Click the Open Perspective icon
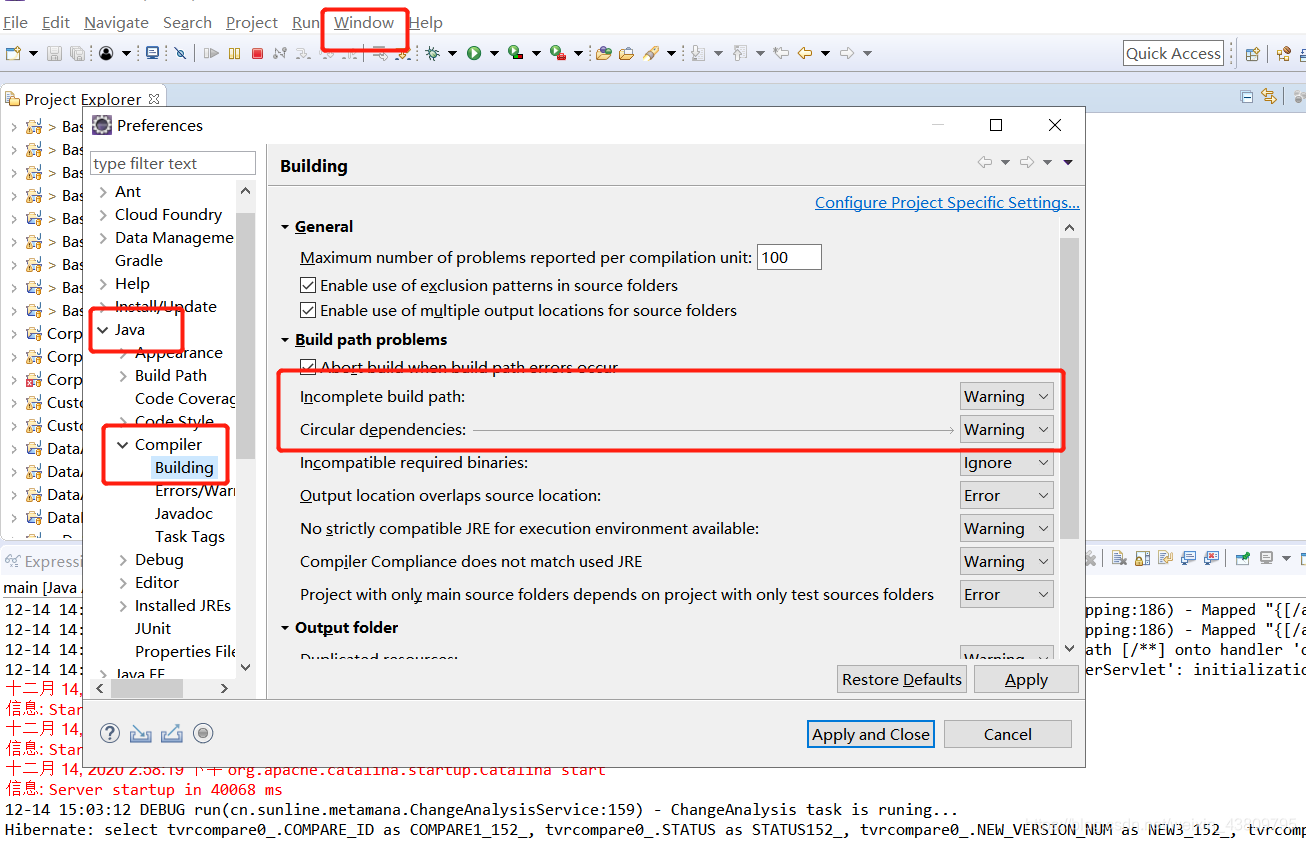The height and width of the screenshot is (843, 1306). tap(1253, 54)
